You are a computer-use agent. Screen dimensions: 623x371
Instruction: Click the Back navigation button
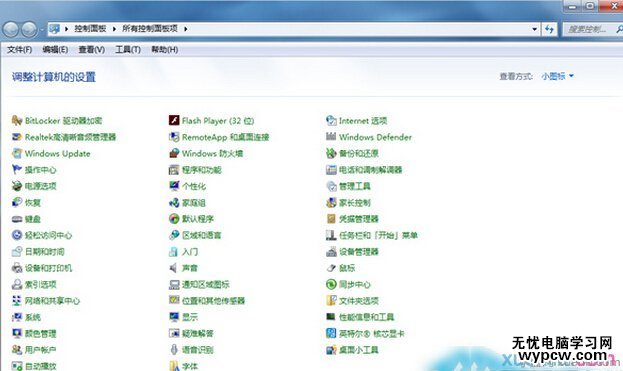pyautogui.click(x=11, y=29)
